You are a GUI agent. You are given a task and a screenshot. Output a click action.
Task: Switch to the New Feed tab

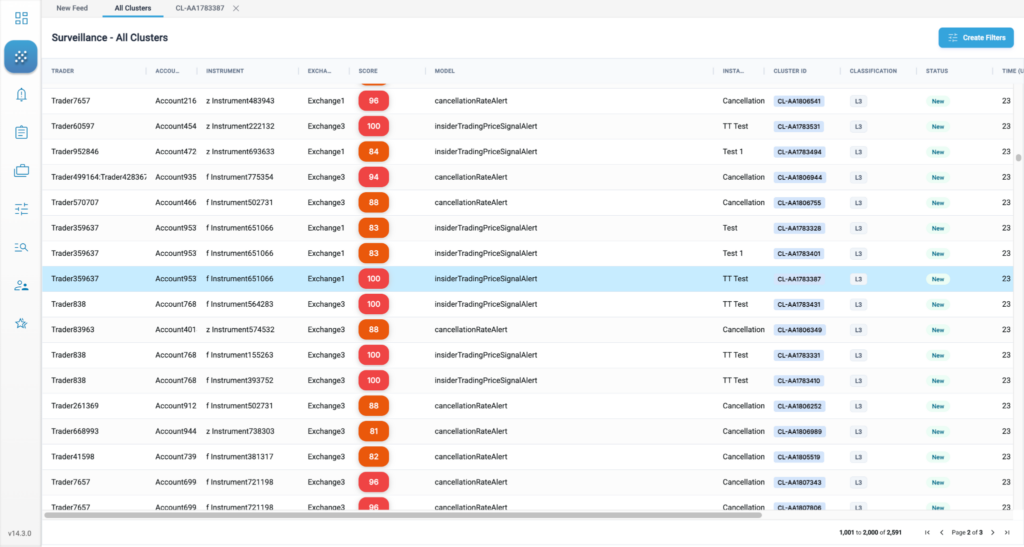coord(72,8)
